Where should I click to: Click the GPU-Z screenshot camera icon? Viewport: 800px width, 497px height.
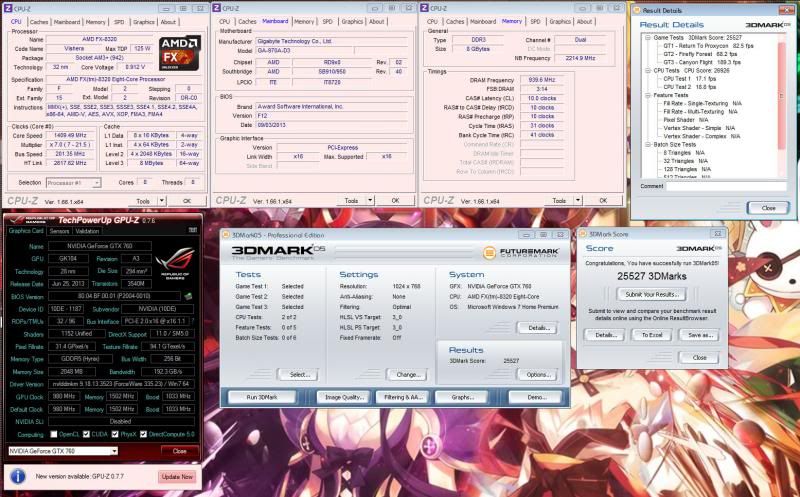click(x=192, y=230)
